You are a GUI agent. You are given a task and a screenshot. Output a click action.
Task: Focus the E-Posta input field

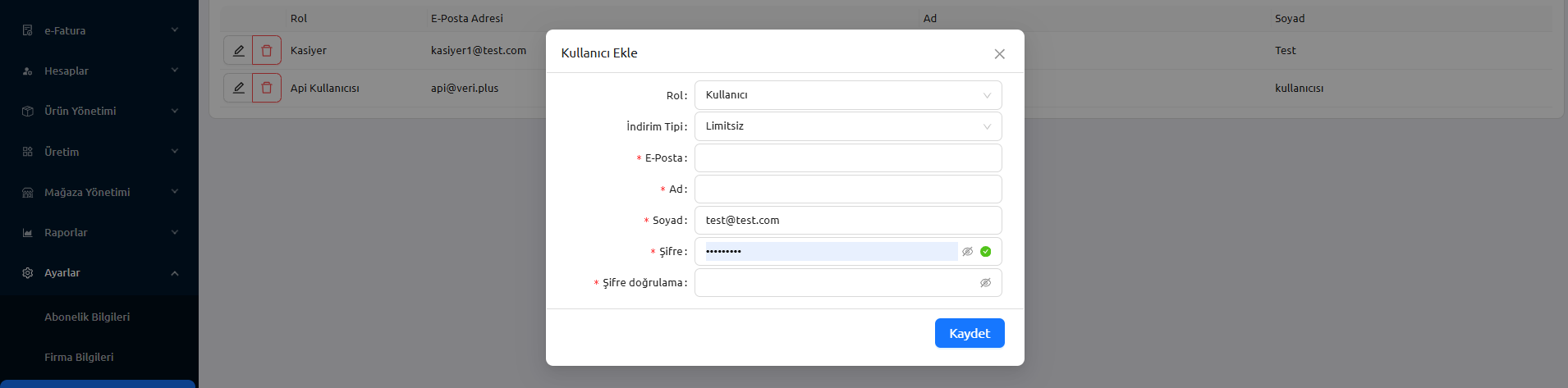[848, 157]
